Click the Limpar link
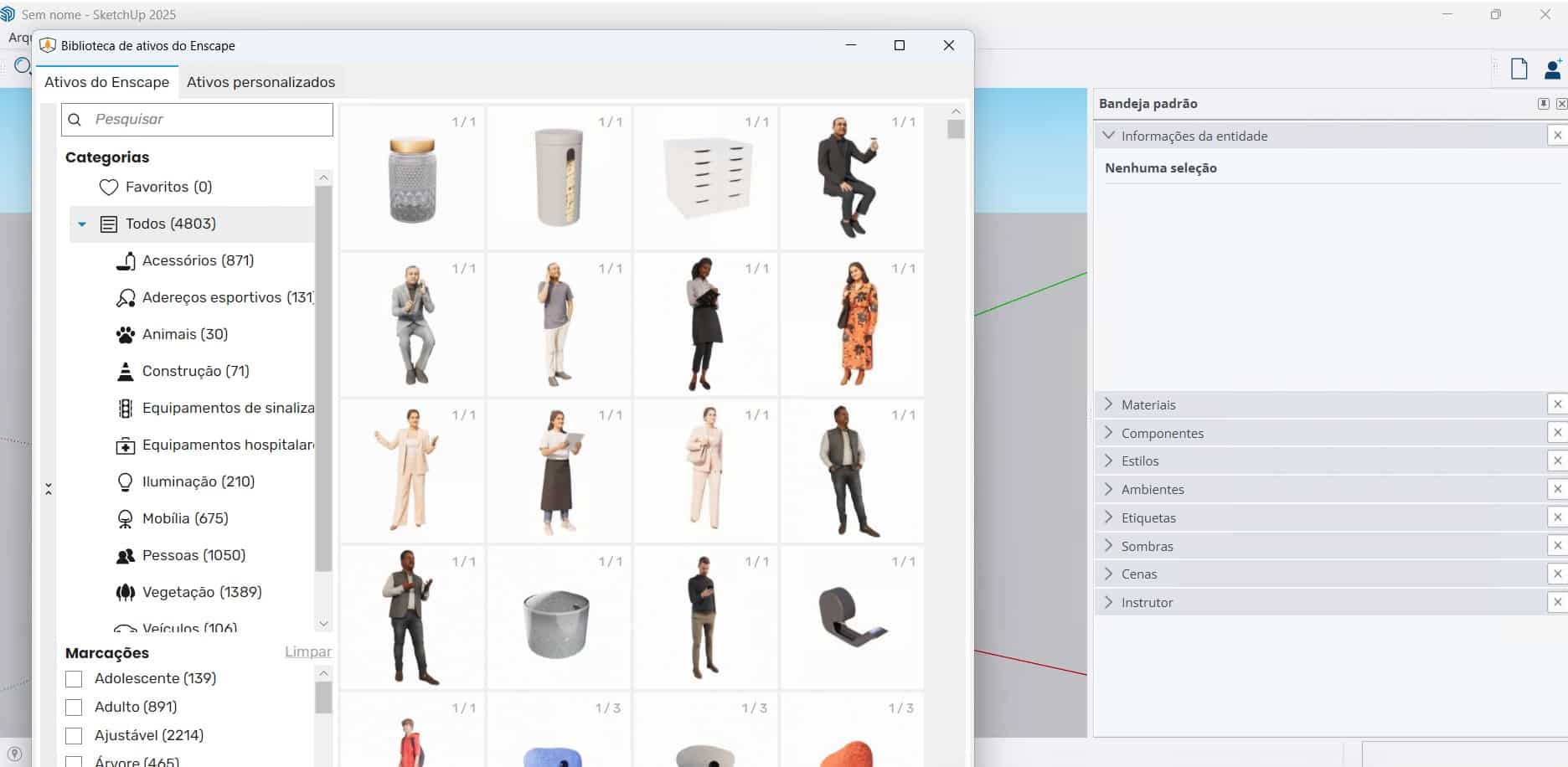 (307, 651)
